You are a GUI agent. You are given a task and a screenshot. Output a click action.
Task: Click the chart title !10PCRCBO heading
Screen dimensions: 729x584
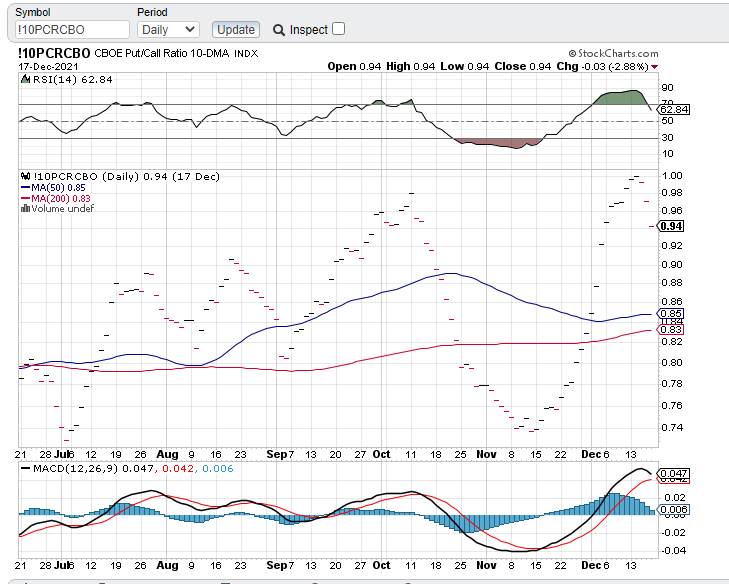coord(54,53)
